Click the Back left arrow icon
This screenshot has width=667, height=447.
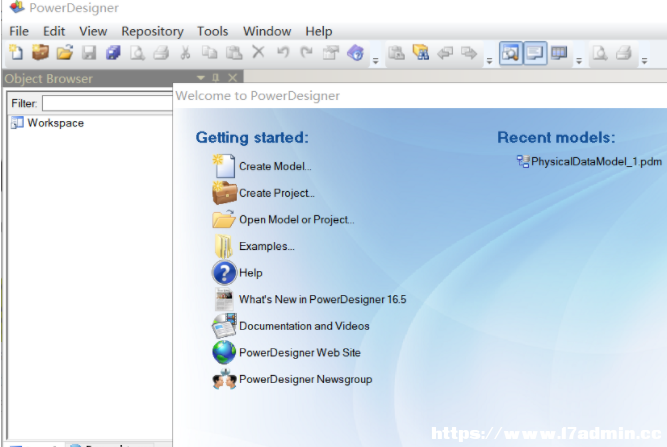click(445, 53)
